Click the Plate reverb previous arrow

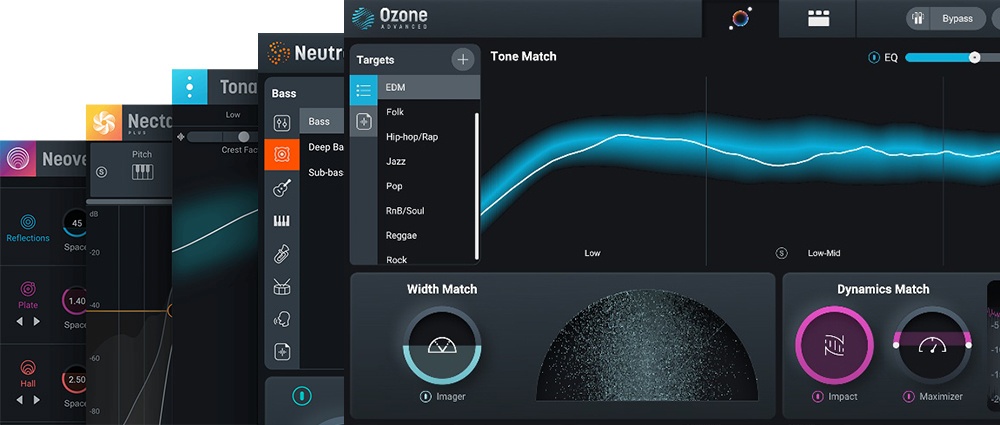(x=21, y=322)
